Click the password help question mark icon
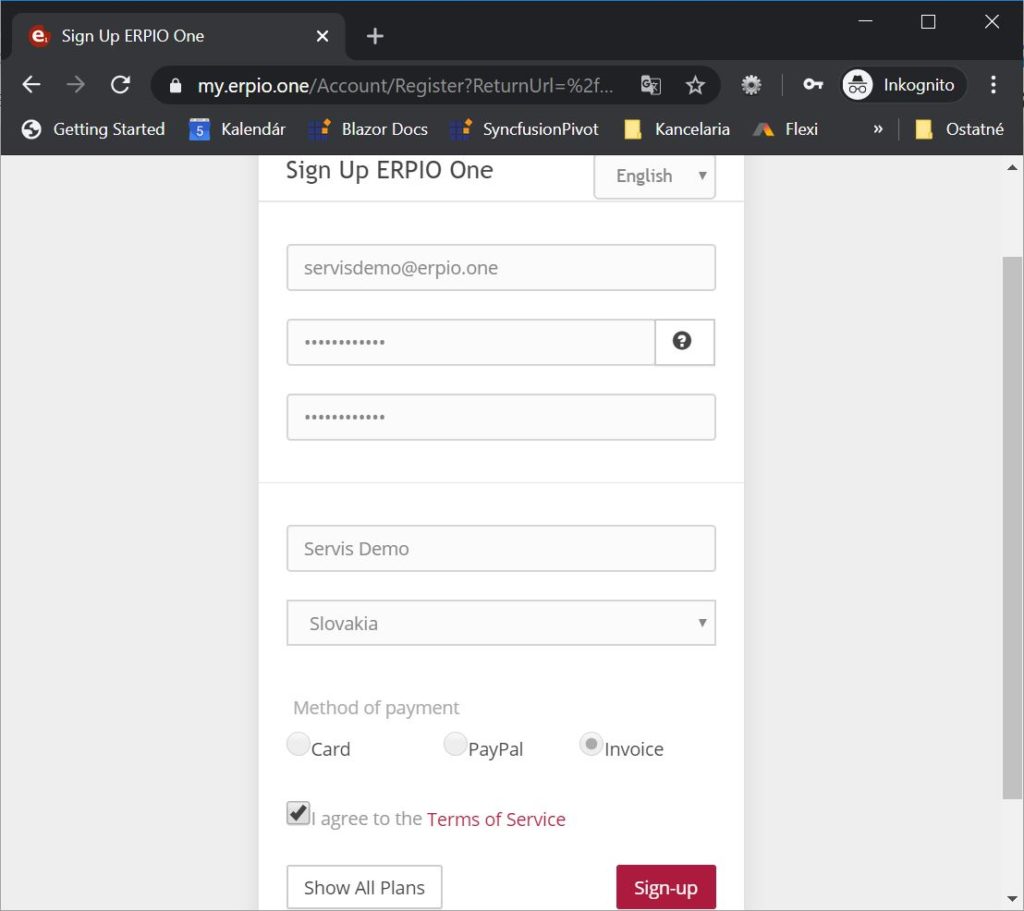 coord(683,342)
